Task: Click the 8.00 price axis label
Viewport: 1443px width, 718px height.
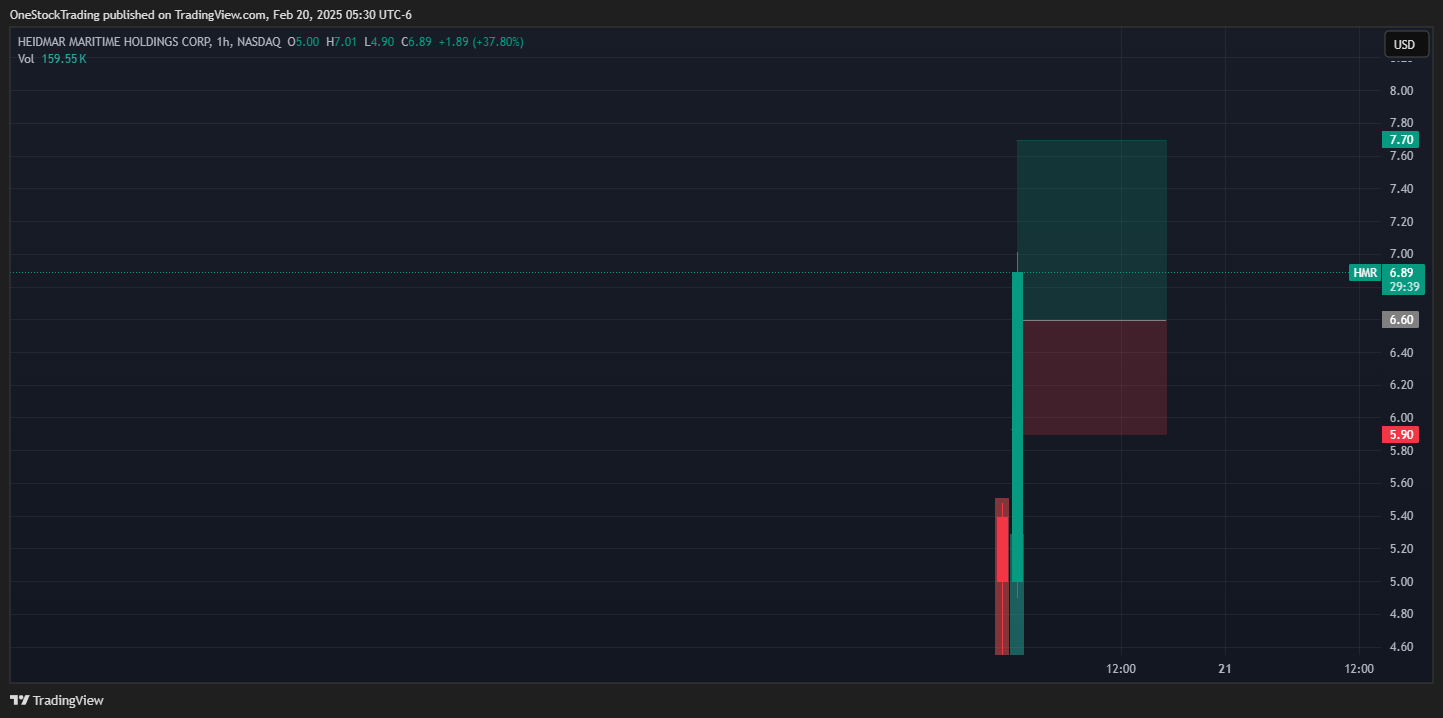Action: point(1401,91)
